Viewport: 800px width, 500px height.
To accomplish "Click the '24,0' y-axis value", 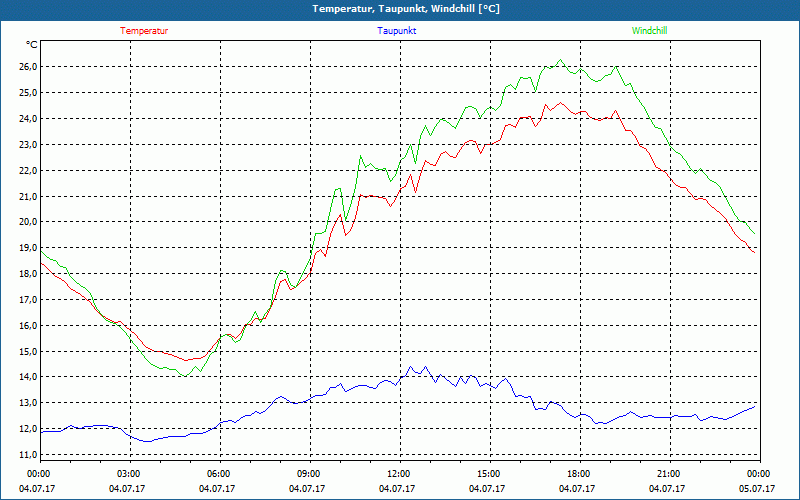I will point(28,119).
